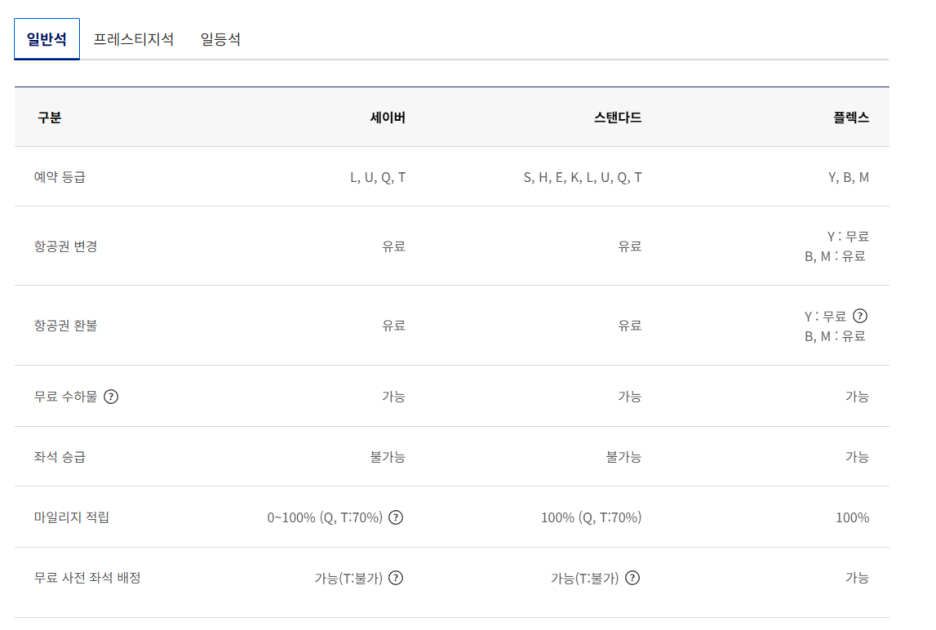Click the 플렉스 column header

point(849,117)
